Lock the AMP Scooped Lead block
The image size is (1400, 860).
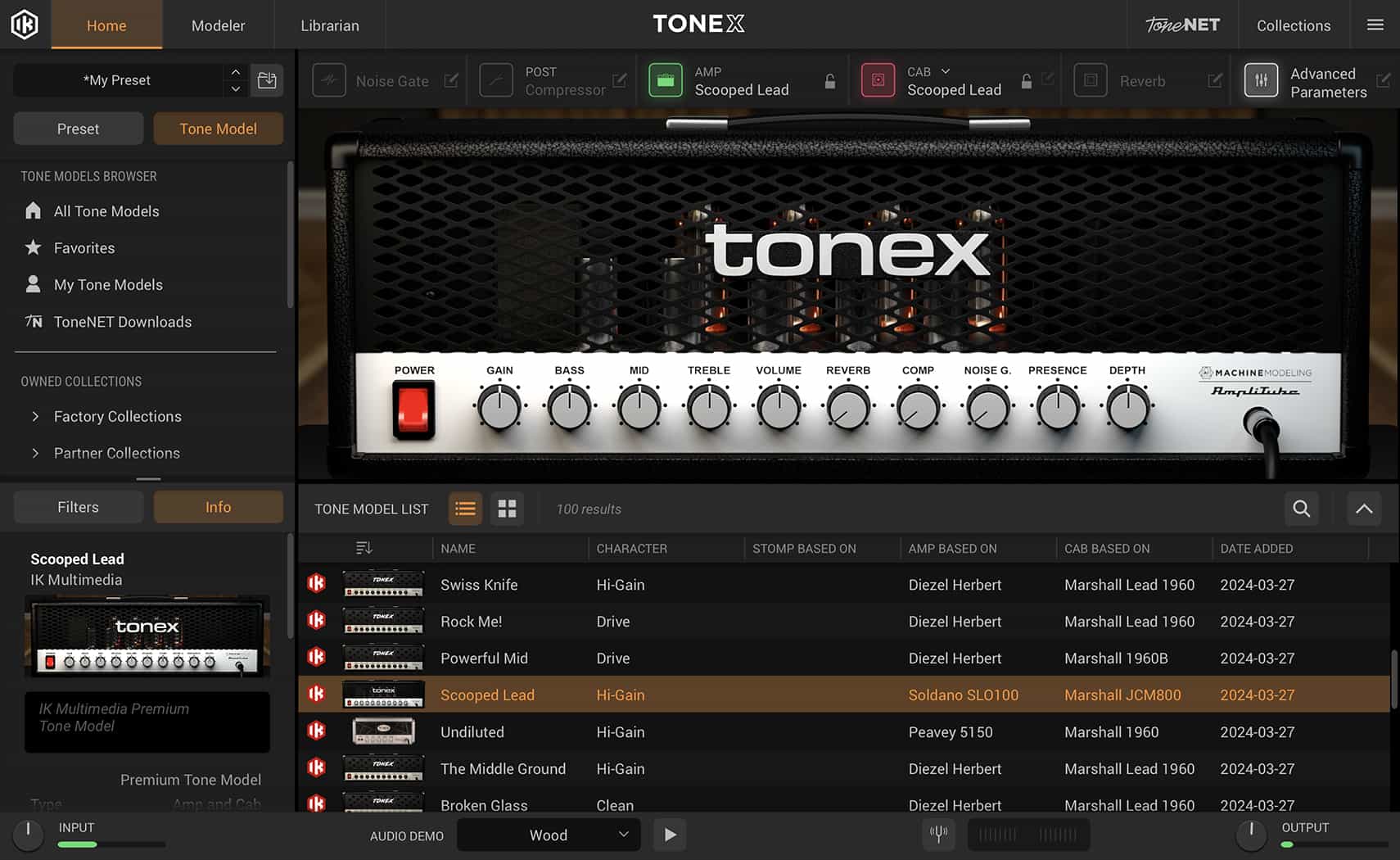829,80
